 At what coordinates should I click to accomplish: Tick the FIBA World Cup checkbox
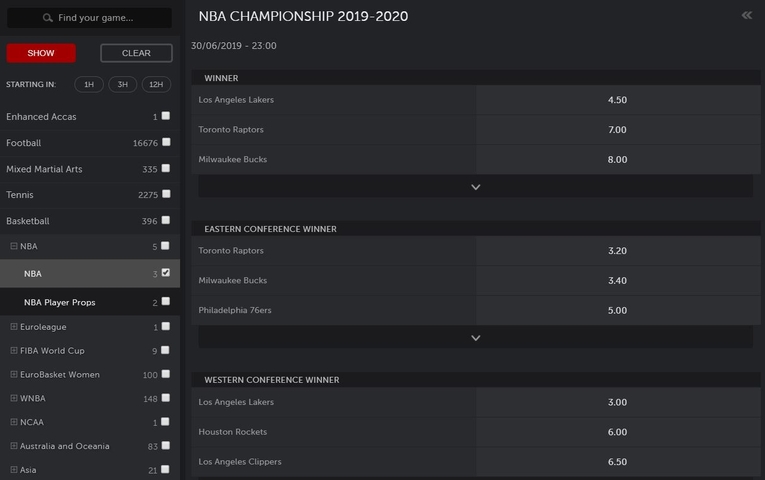165,350
